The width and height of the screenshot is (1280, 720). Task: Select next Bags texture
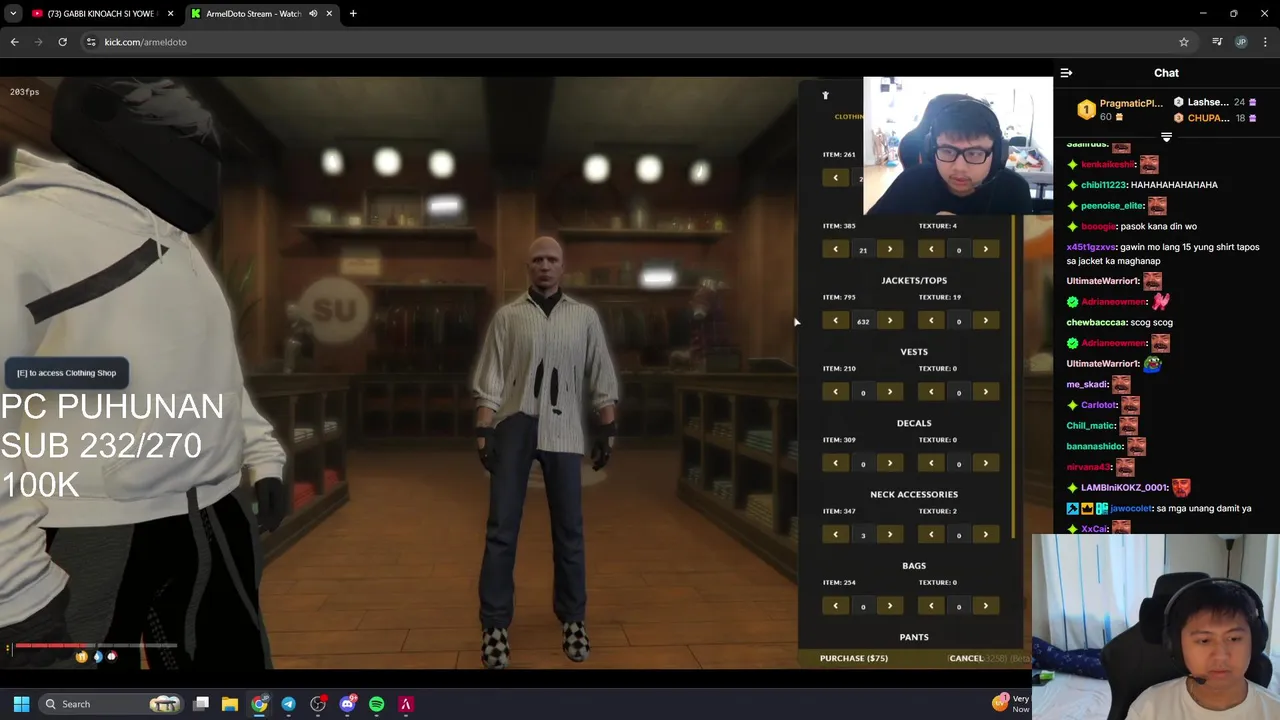tap(986, 605)
